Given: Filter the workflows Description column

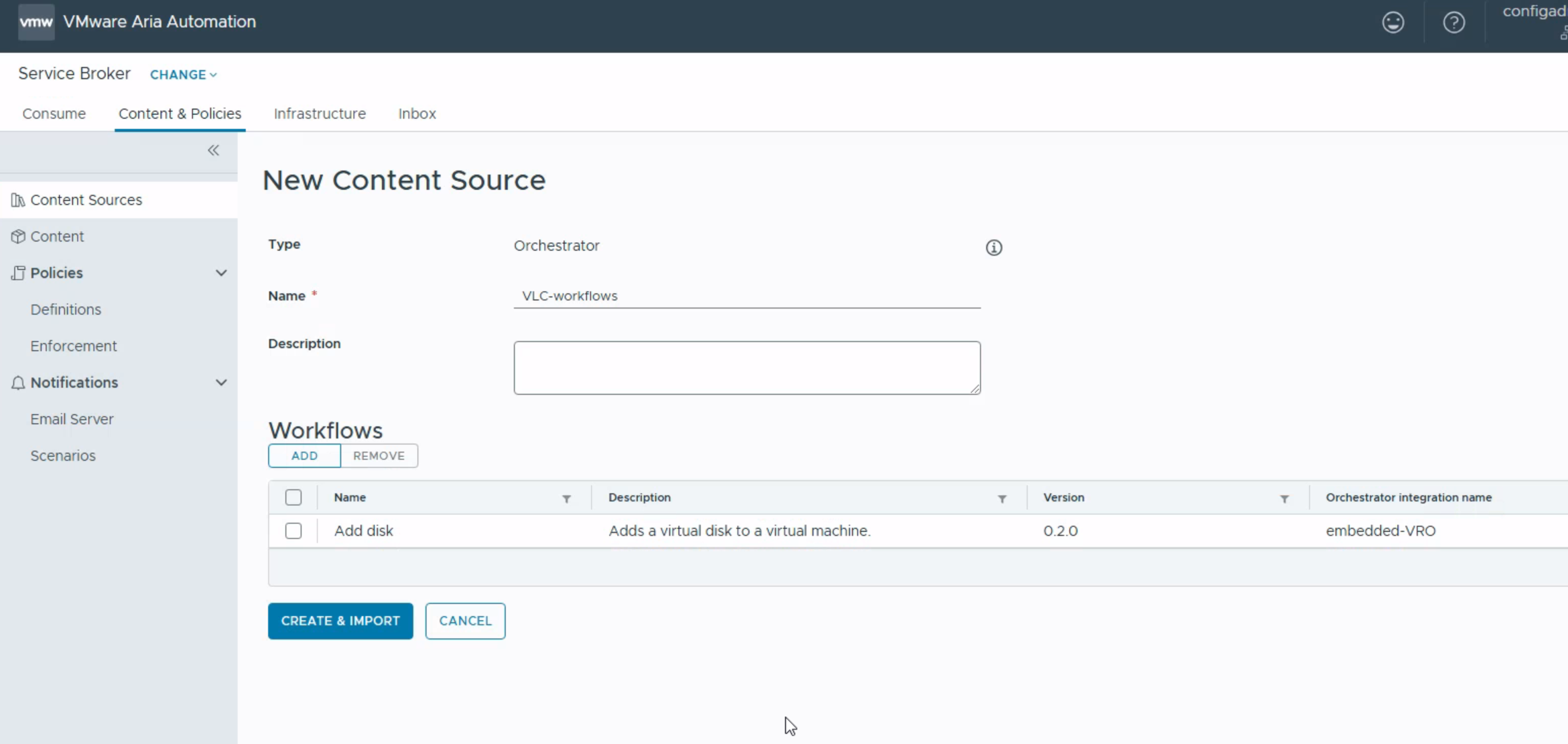Looking at the screenshot, I should tap(1001, 499).
